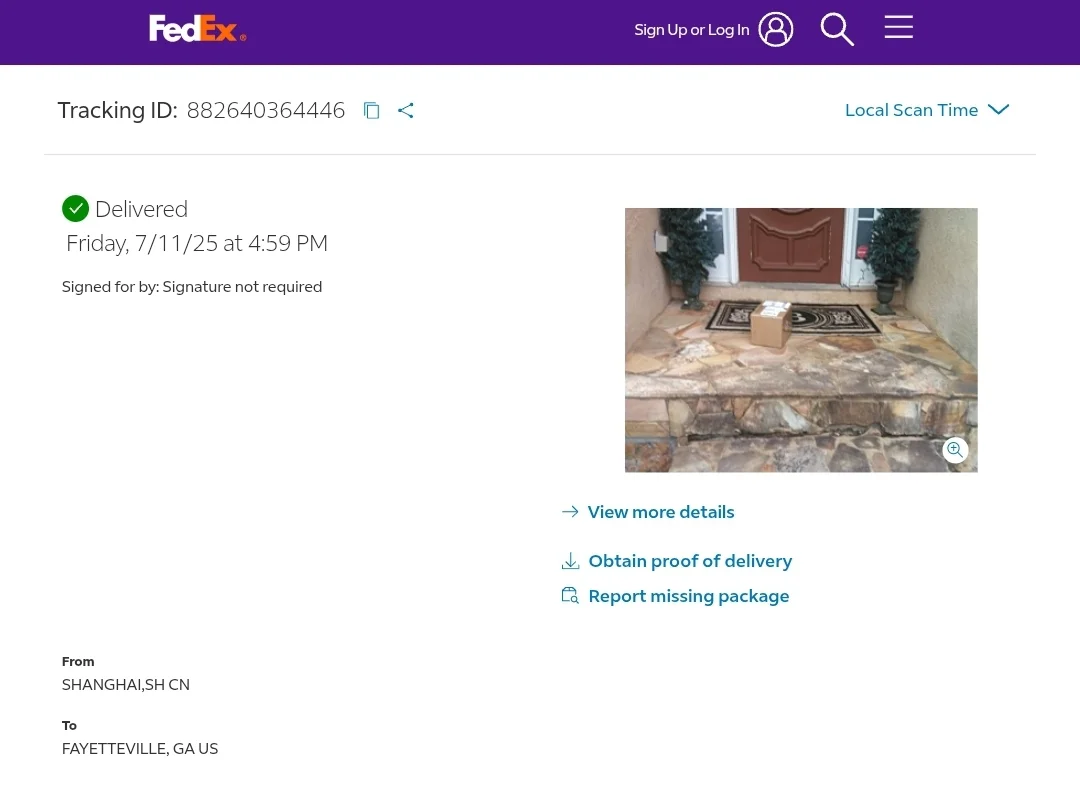
Task: Open search with the magnifying glass icon
Action: 837,29
